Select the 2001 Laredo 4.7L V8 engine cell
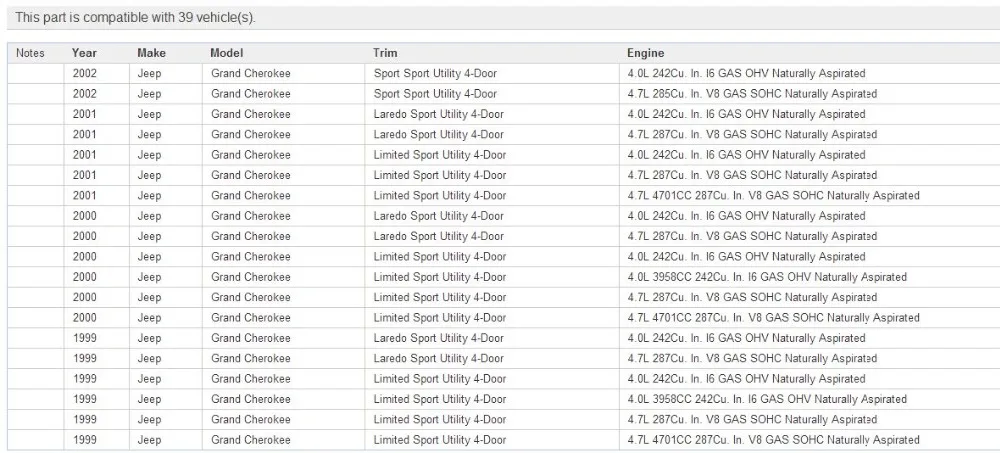 tap(752, 135)
